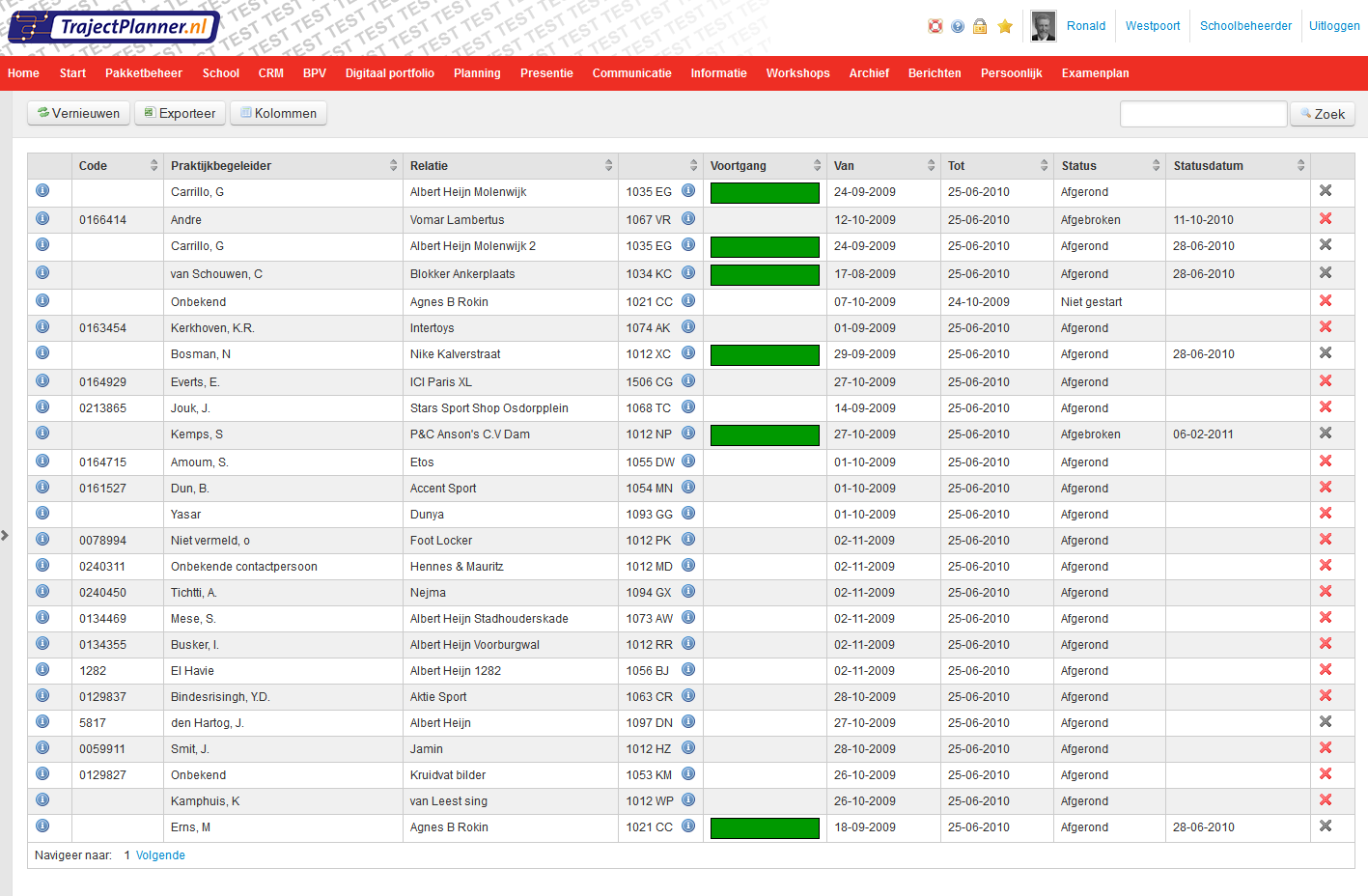Click the padlock icon in header
Screen dimensions: 1368x896
click(980, 26)
